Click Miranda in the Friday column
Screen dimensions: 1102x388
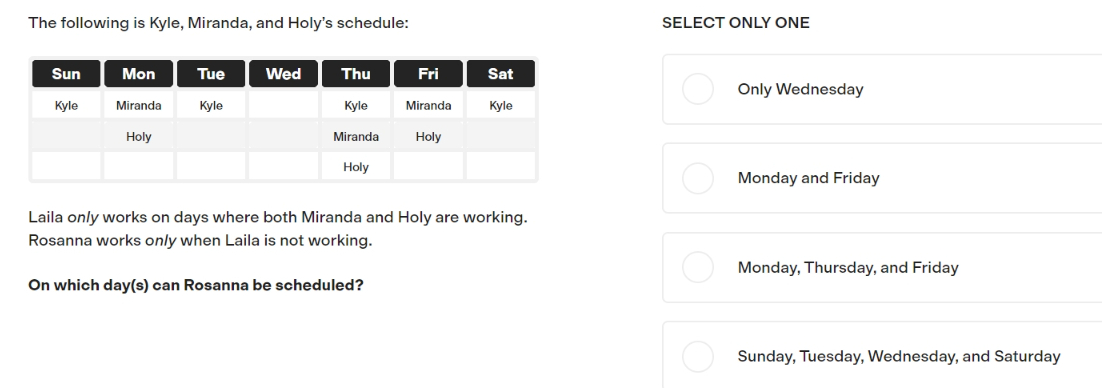[428, 105]
